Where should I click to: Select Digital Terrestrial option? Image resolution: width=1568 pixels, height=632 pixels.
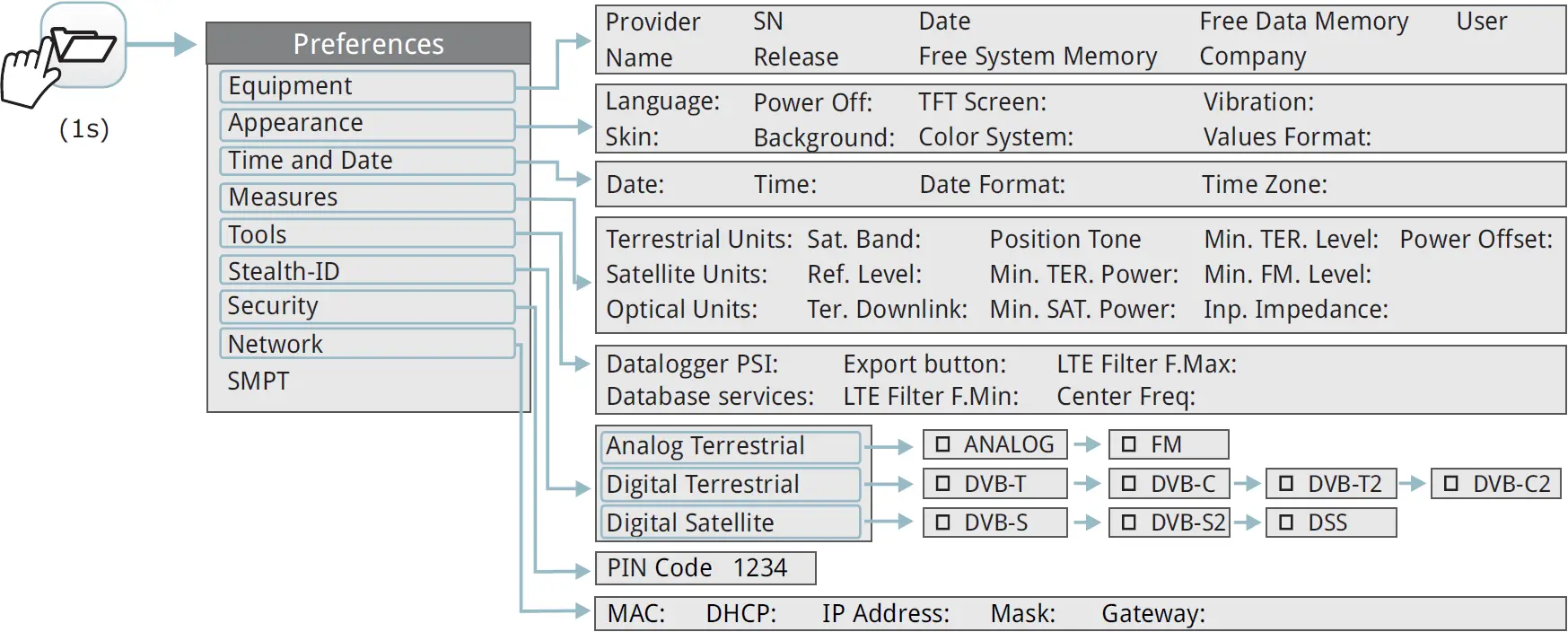coord(731,485)
